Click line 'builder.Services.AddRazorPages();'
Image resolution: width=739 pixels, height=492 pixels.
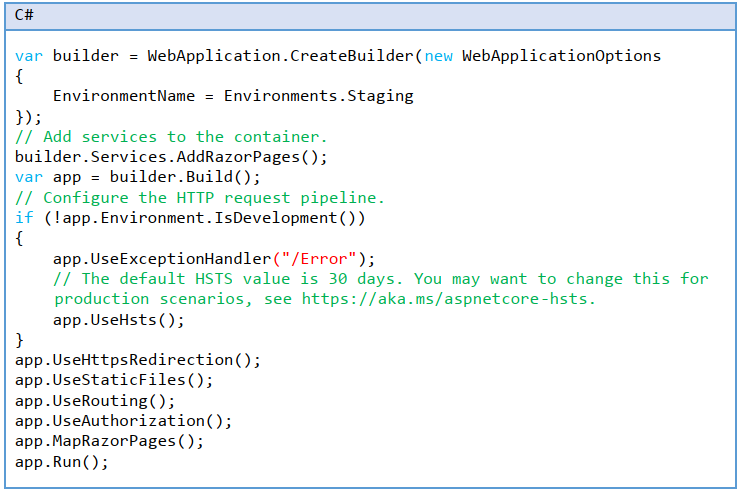pyautogui.click(x=171, y=157)
